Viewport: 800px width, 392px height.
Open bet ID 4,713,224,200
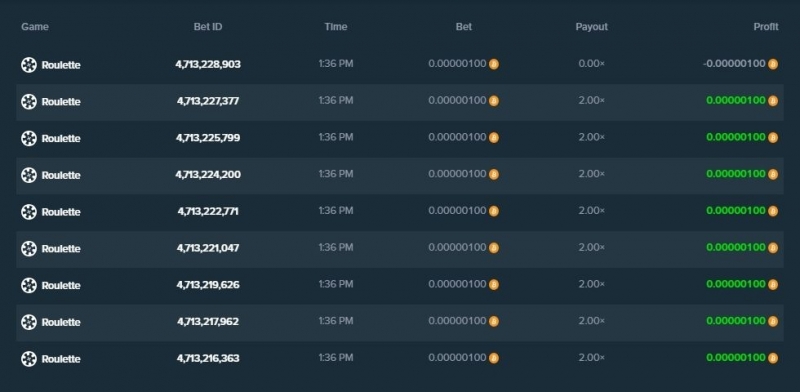click(x=208, y=175)
